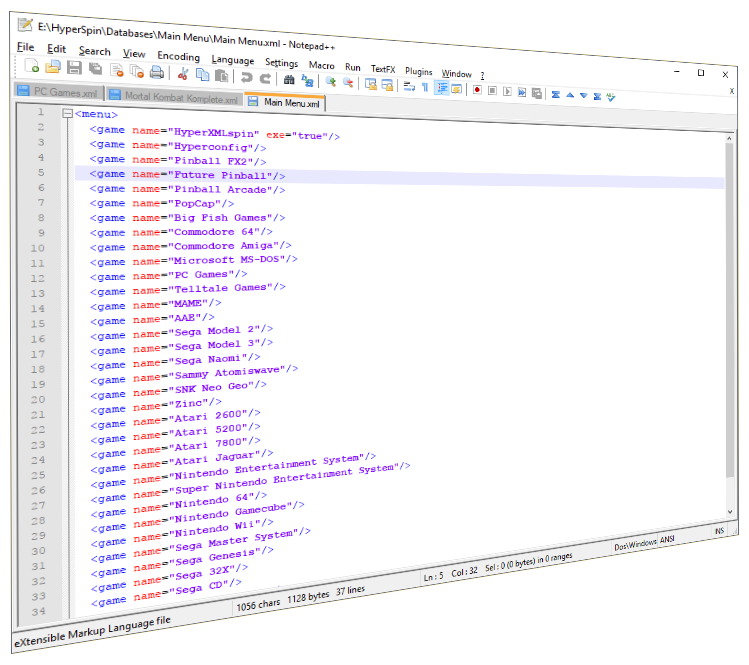The height and width of the screenshot is (665, 749).
Task: Click the Save Recorded Macro icon
Action: pos(537,93)
